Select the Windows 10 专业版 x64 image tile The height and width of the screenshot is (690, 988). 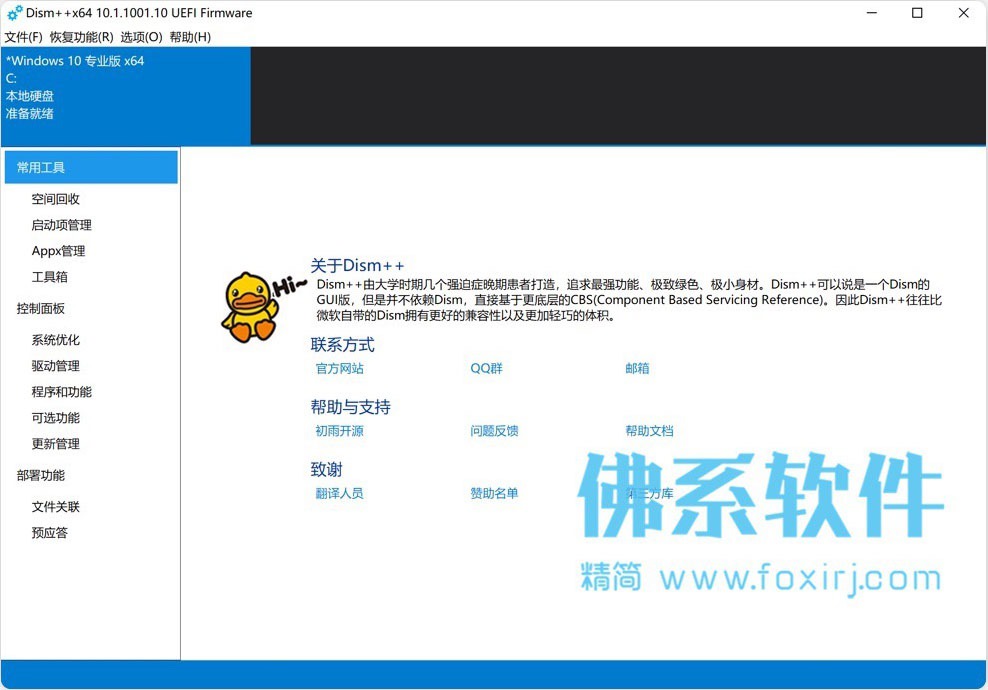point(126,96)
